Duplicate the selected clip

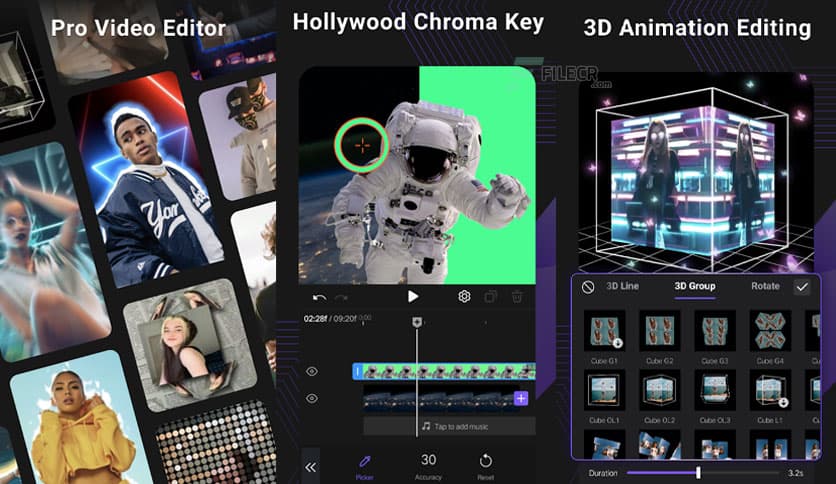click(491, 296)
